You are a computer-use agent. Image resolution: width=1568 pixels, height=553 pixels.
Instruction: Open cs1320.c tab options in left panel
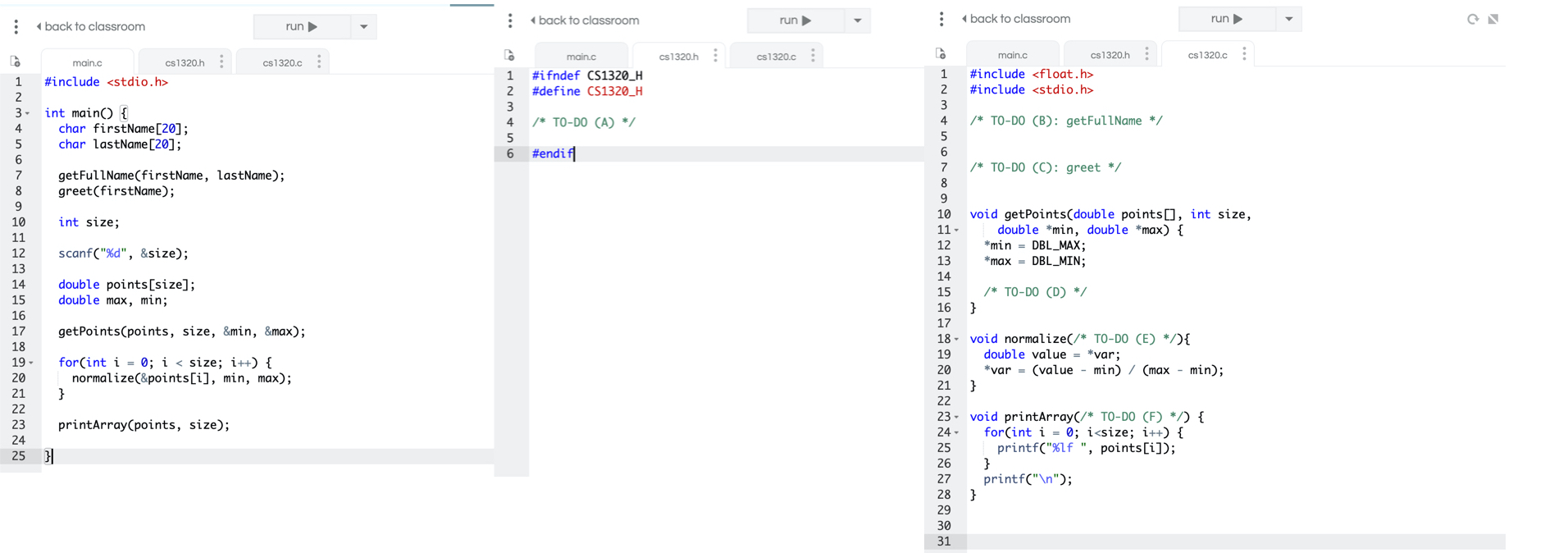(319, 62)
